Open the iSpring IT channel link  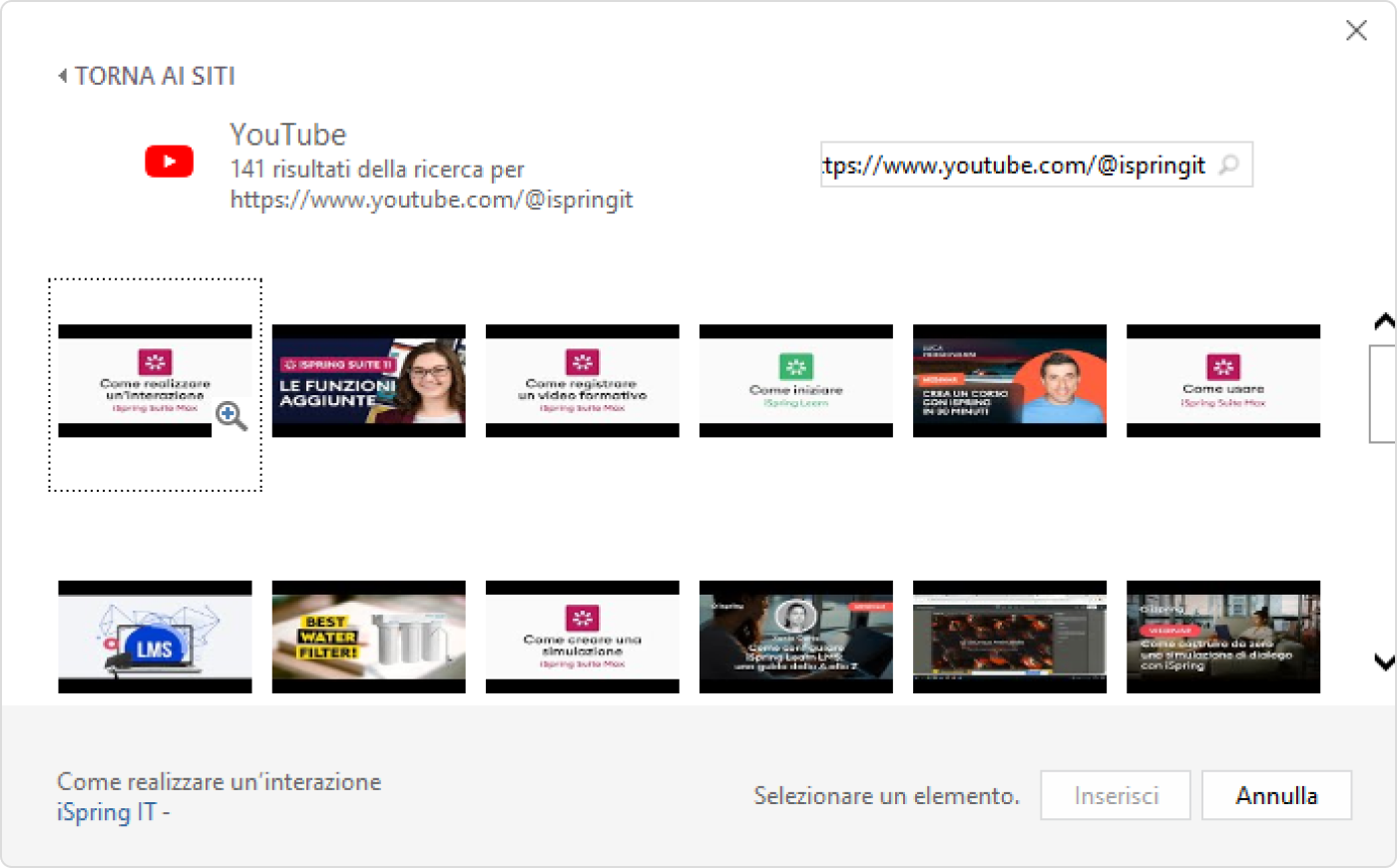pyautogui.click(x=107, y=812)
